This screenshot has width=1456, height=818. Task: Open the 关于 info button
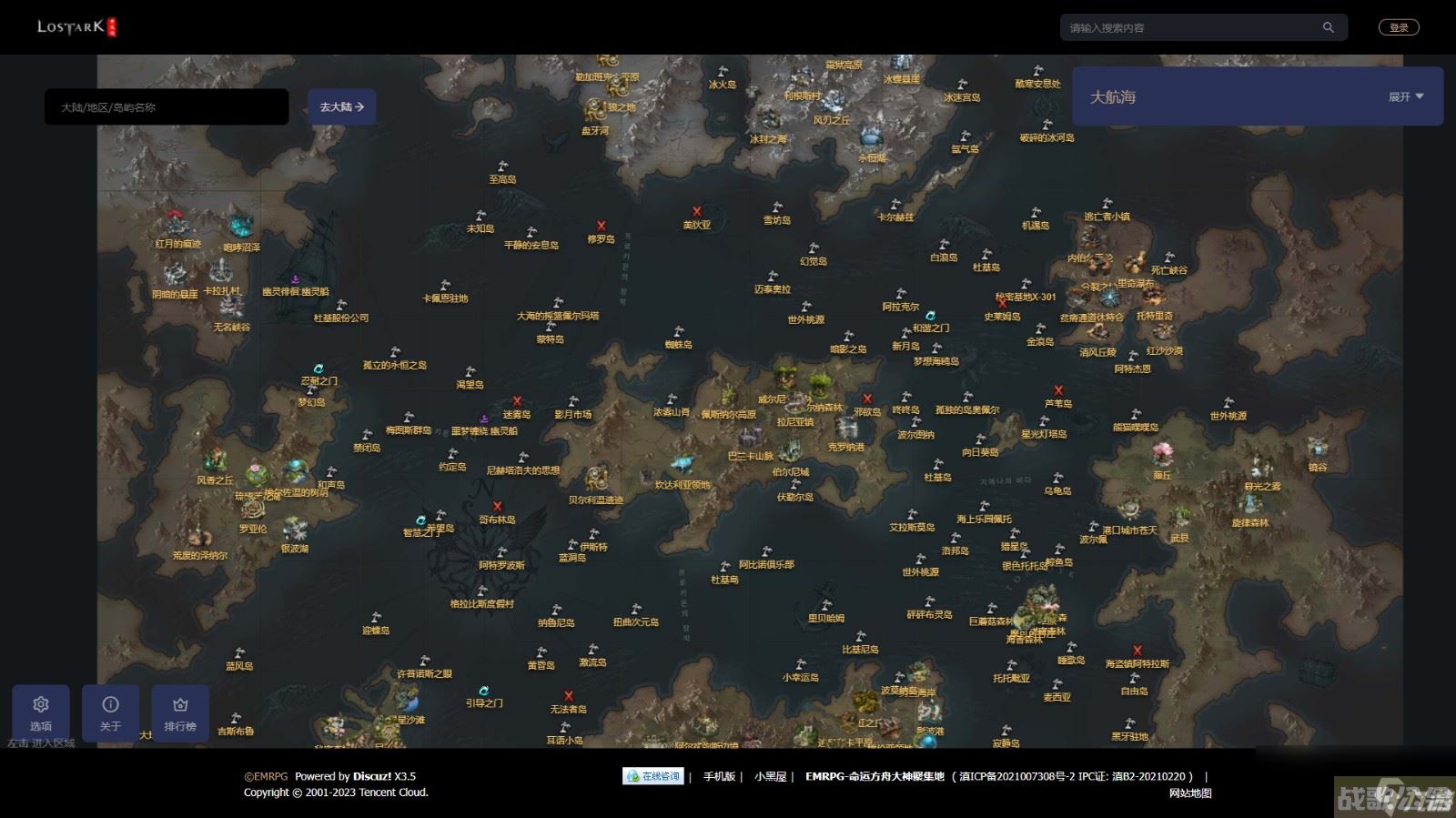(x=110, y=712)
